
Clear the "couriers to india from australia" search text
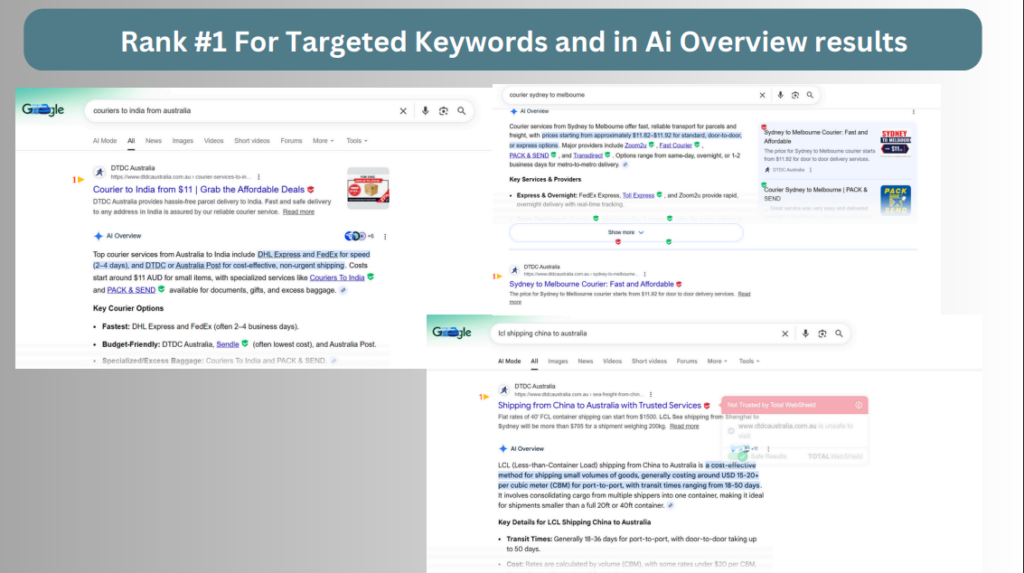click(x=404, y=111)
